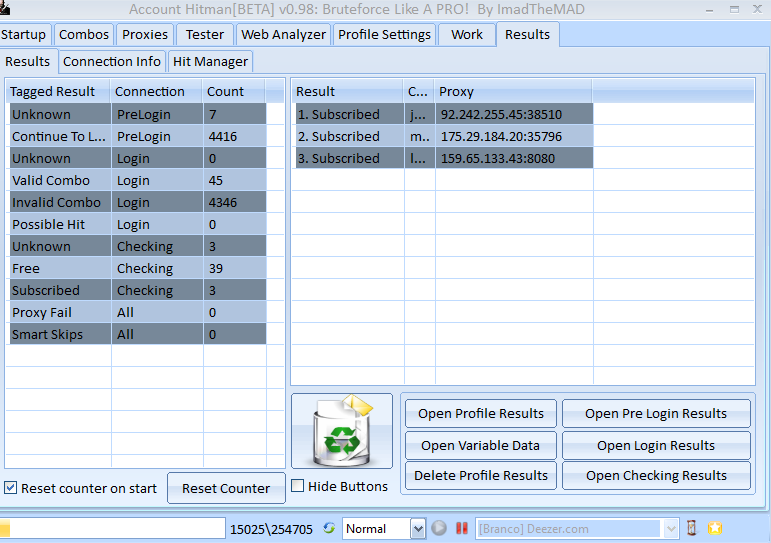Open the Web Analyzer tab
Viewport: 771px width, 543px height.
[283, 34]
